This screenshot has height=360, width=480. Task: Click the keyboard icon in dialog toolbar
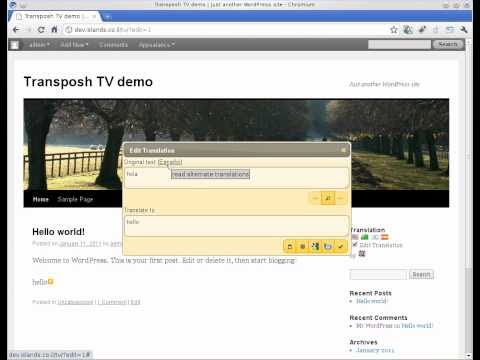tap(328, 247)
